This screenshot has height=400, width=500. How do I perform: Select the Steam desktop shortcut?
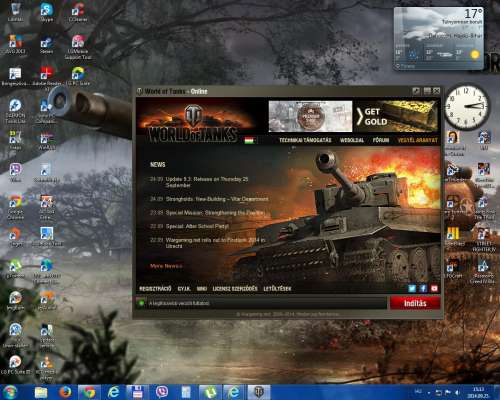pyautogui.click(x=46, y=45)
